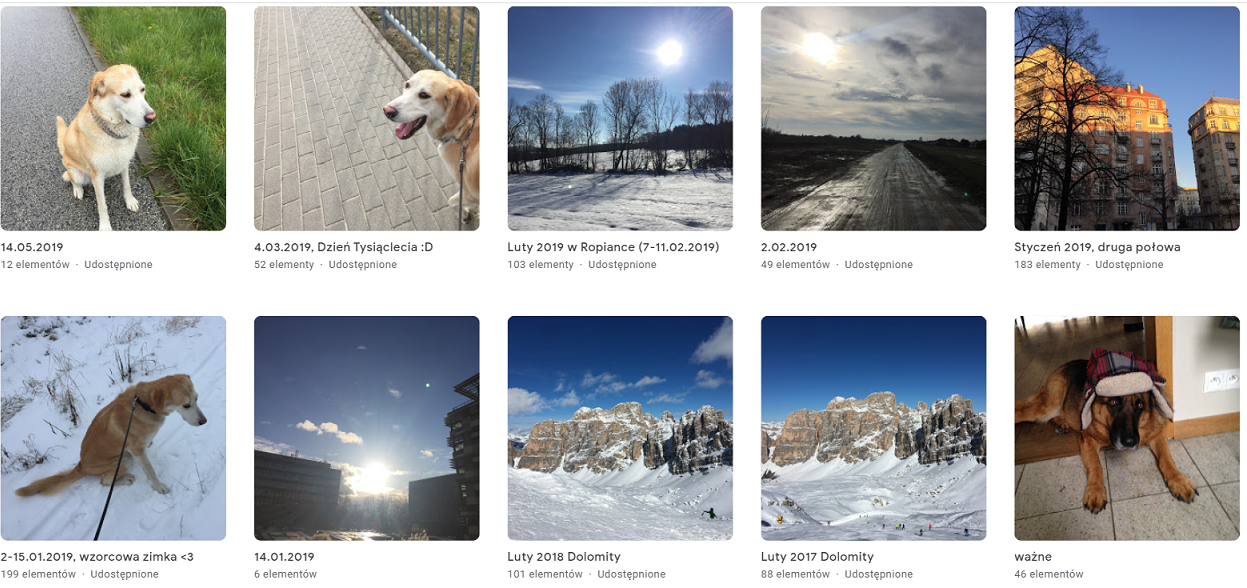1247x588 pixels.
Task: Click '4.03.2019, Dzień Tysiąclecia :D' title
Action: pos(343,247)
